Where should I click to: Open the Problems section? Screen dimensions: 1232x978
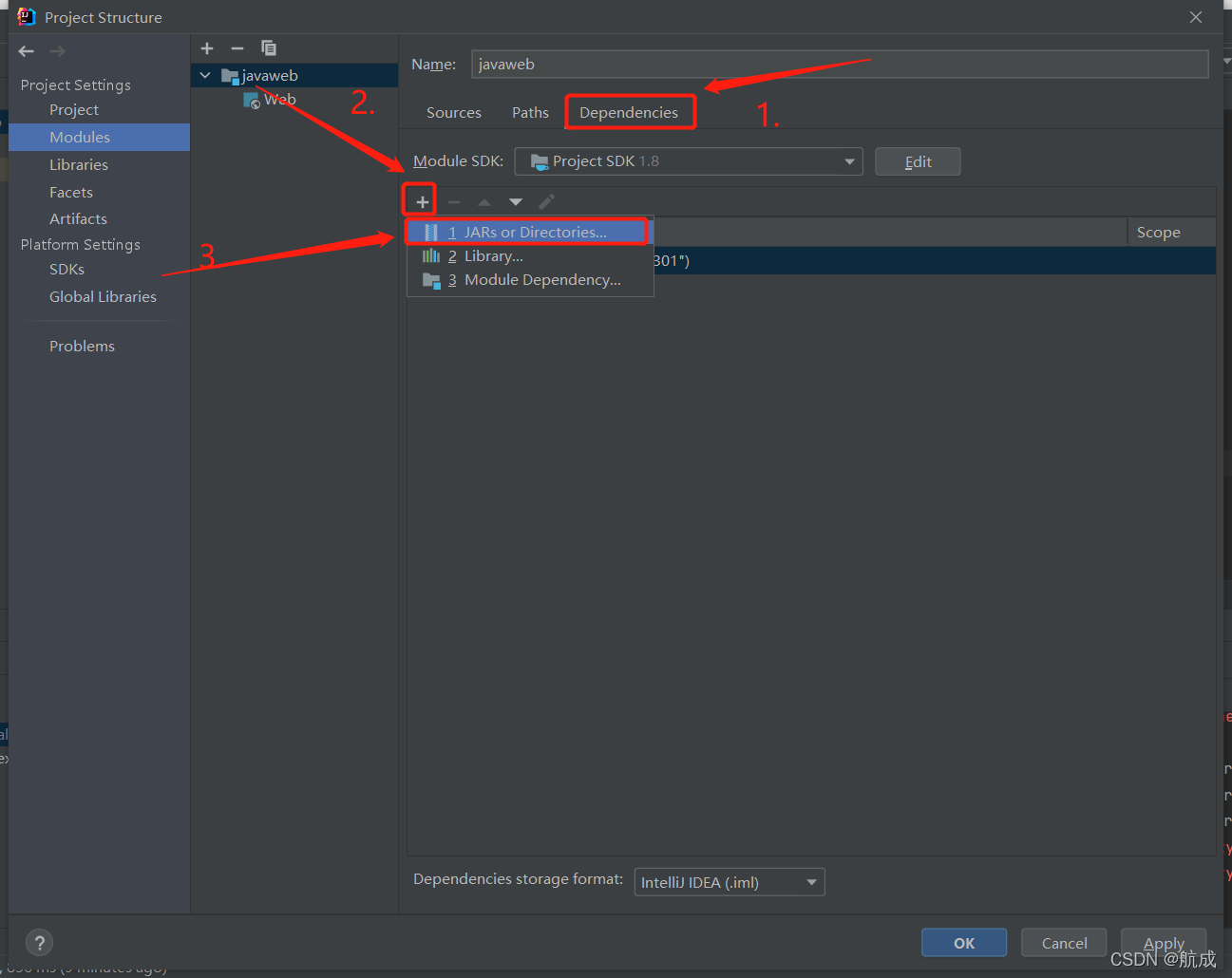click(82, 347)
